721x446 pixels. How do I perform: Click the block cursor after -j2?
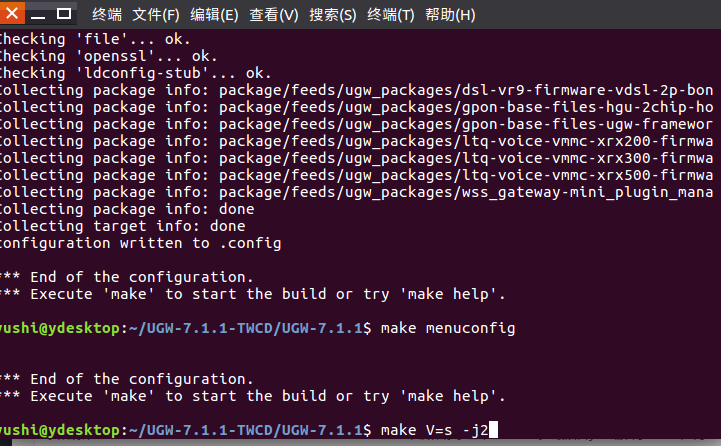(493, 429)
